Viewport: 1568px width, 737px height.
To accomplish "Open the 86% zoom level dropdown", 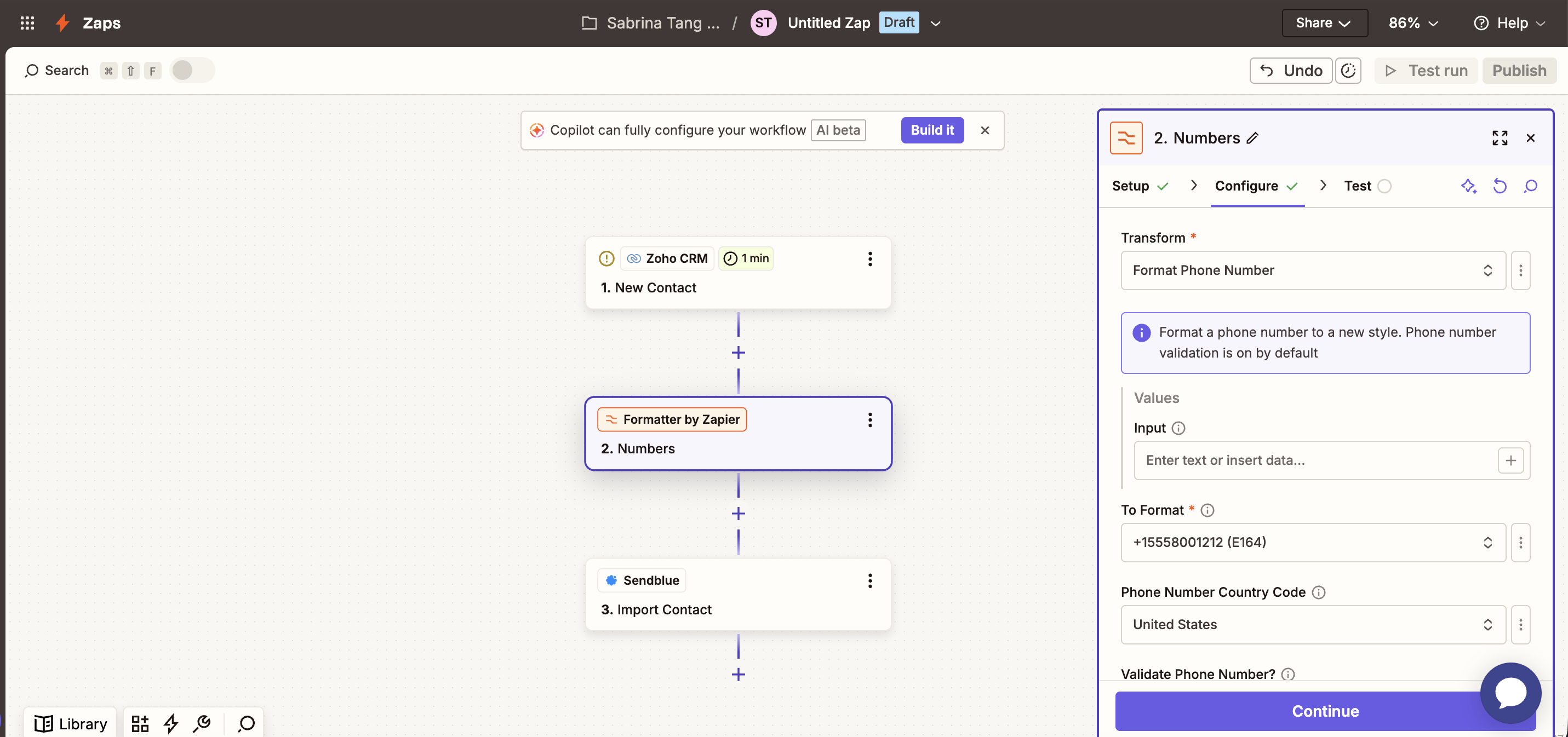I will 1414,23.
